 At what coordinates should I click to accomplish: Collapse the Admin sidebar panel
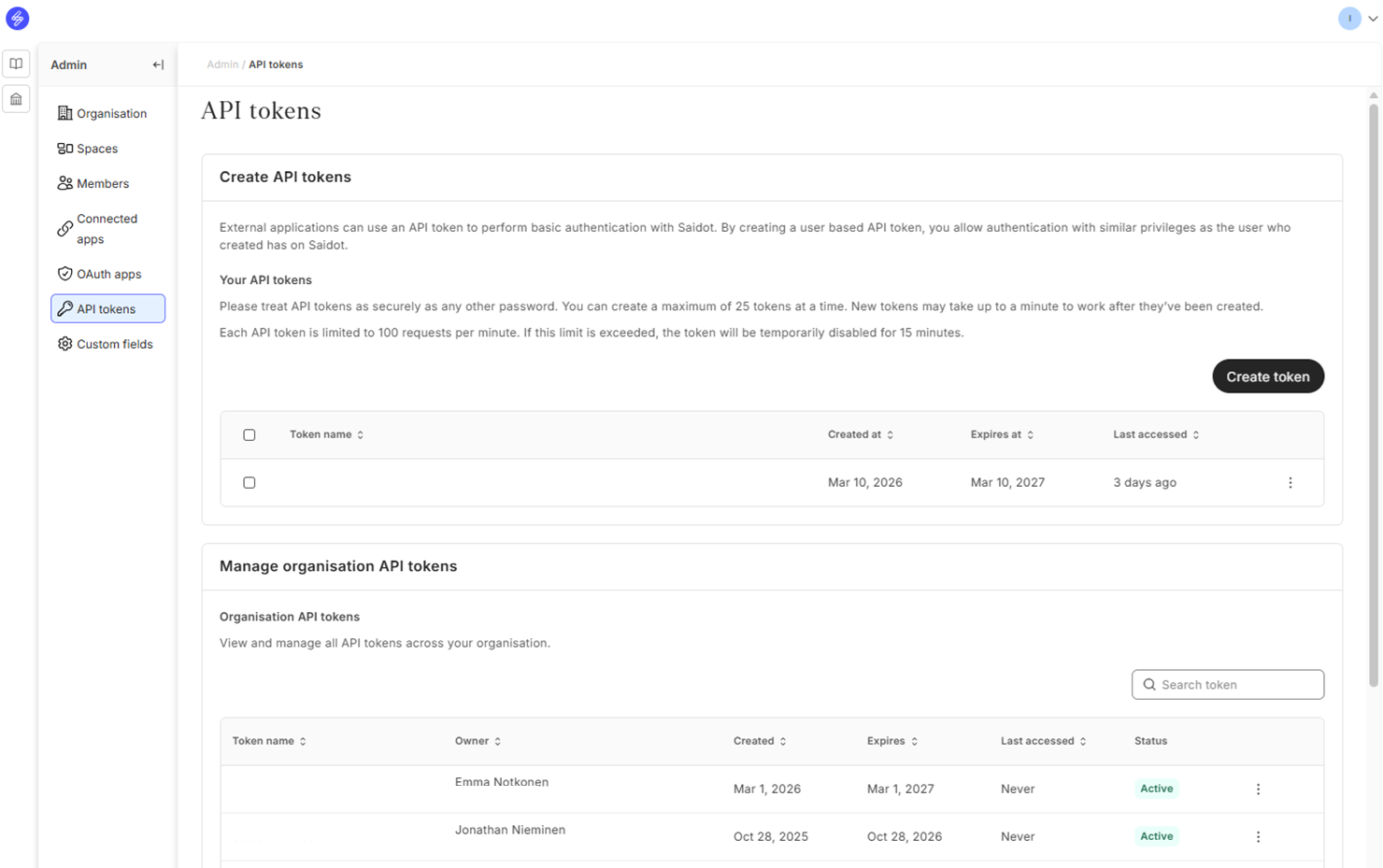click(x=158, y=64)
